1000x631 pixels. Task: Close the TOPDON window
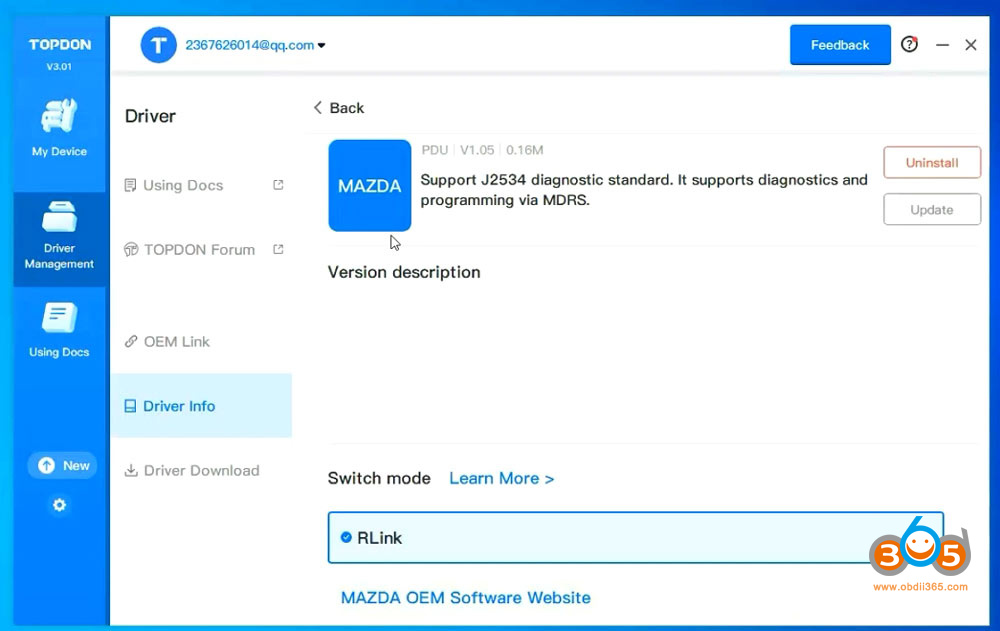[x=971, y=45]
